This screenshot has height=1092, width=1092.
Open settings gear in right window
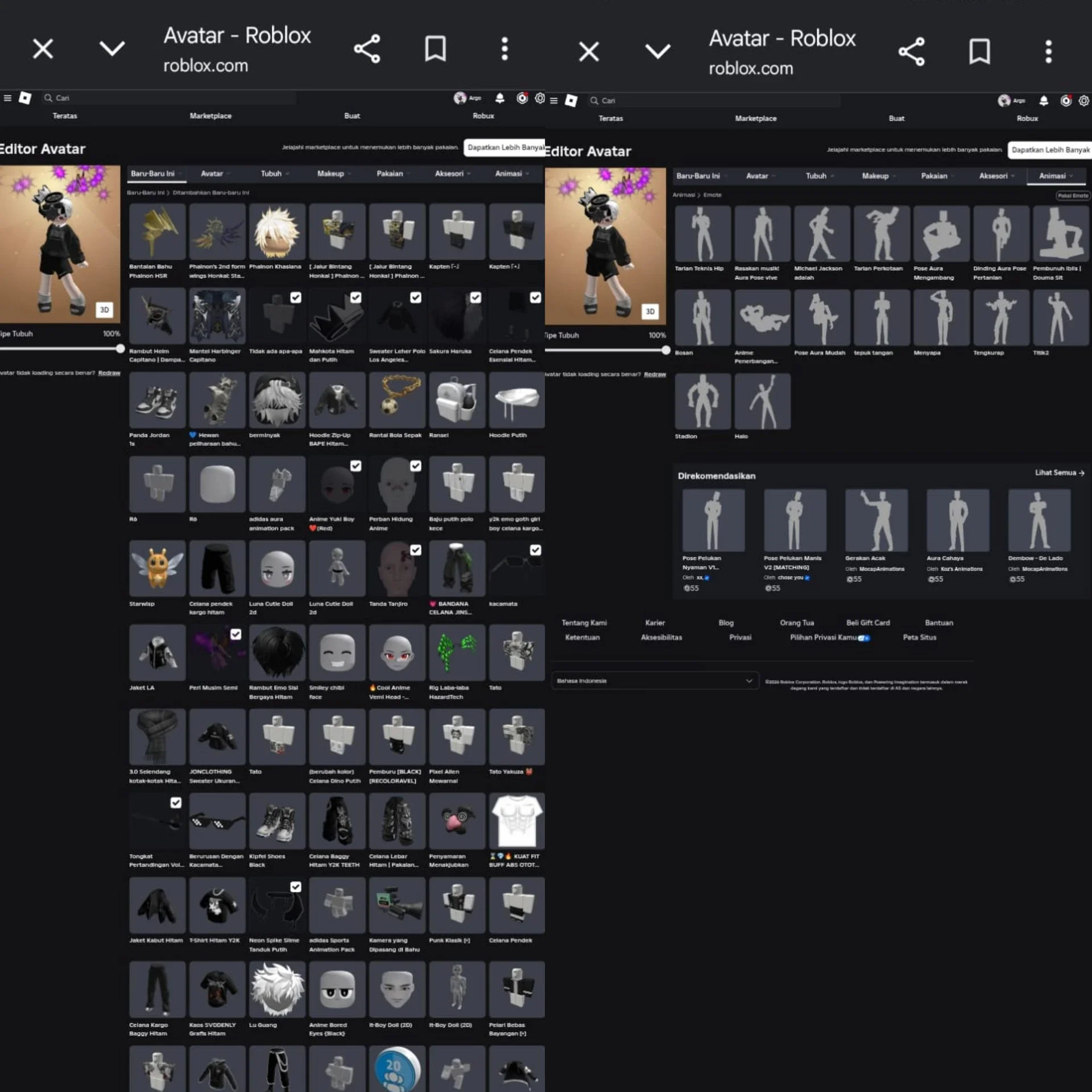coord(1084,101)
